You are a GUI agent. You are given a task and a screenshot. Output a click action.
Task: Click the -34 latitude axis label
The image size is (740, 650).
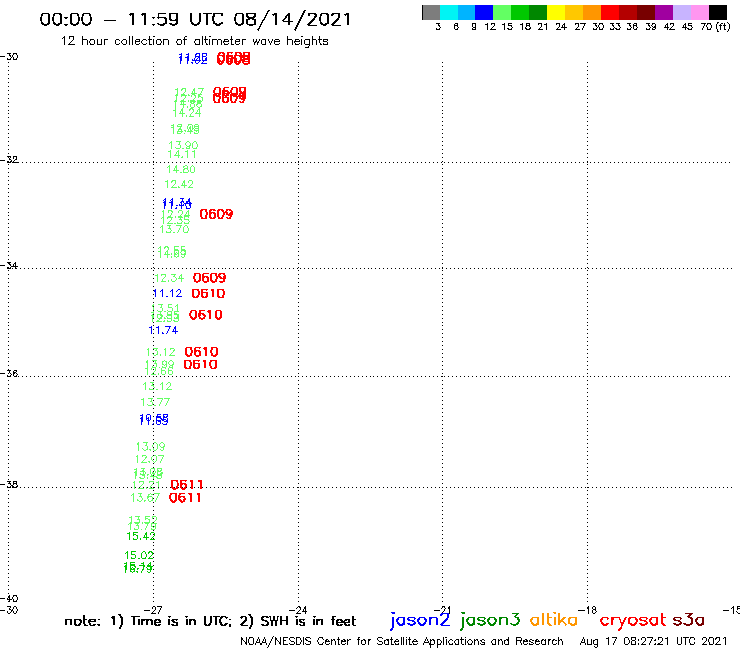click(10, 266)
